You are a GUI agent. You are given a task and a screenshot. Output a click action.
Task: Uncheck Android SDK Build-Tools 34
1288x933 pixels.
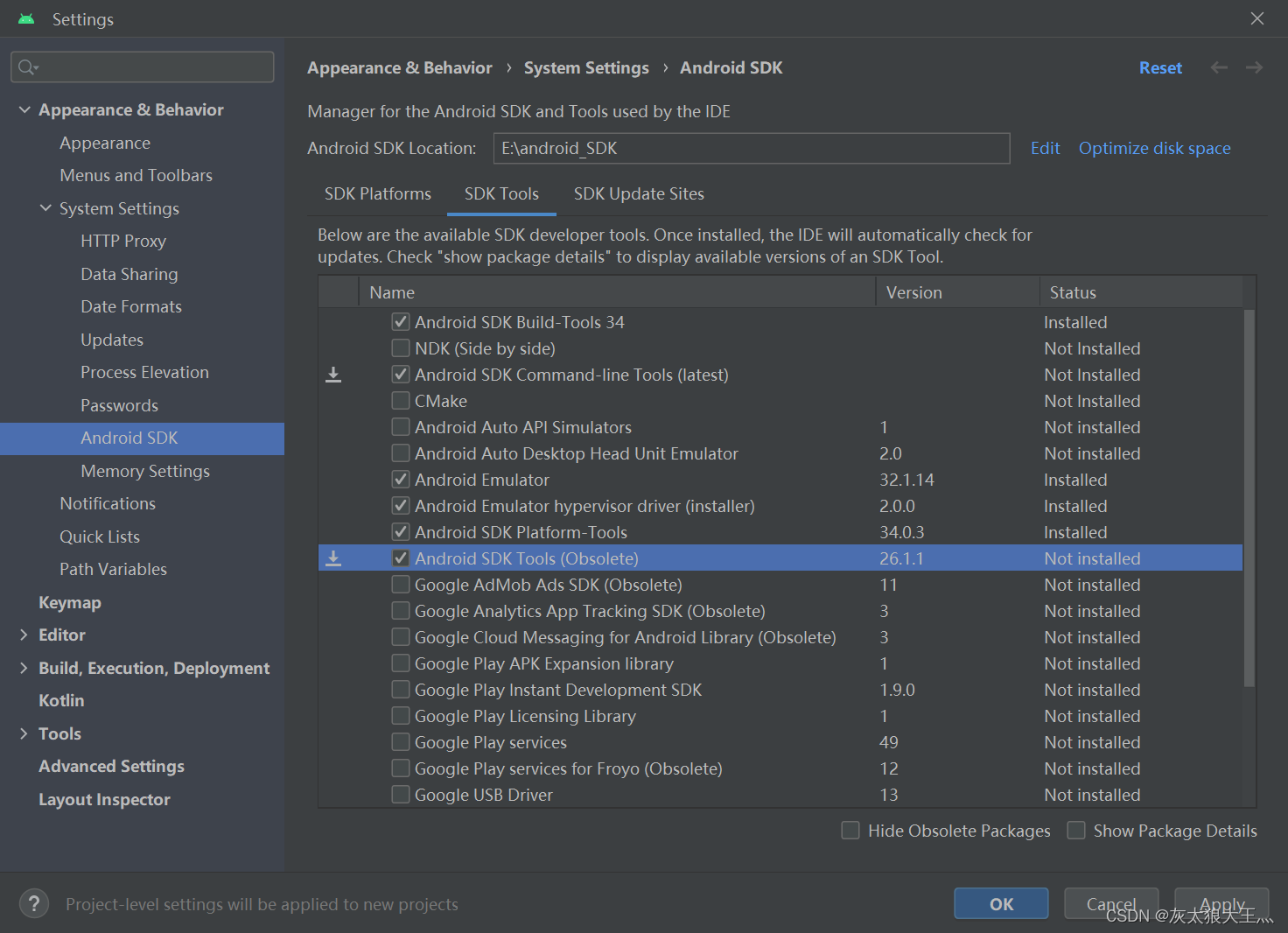[401, 322]
